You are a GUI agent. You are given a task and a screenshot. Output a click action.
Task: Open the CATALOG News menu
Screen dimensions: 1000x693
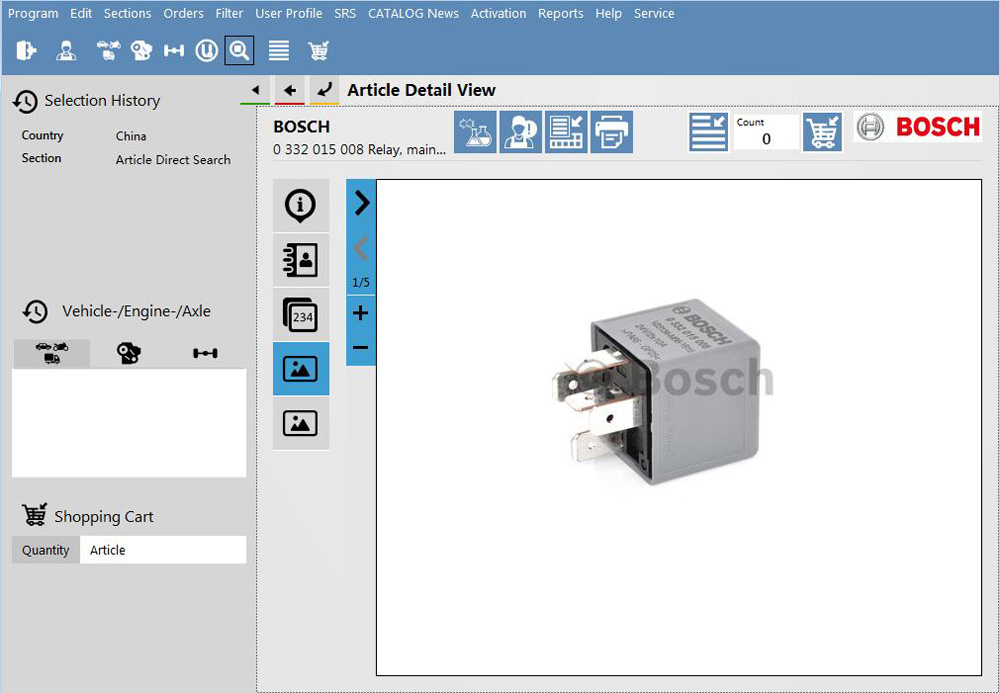coord(413,13)
